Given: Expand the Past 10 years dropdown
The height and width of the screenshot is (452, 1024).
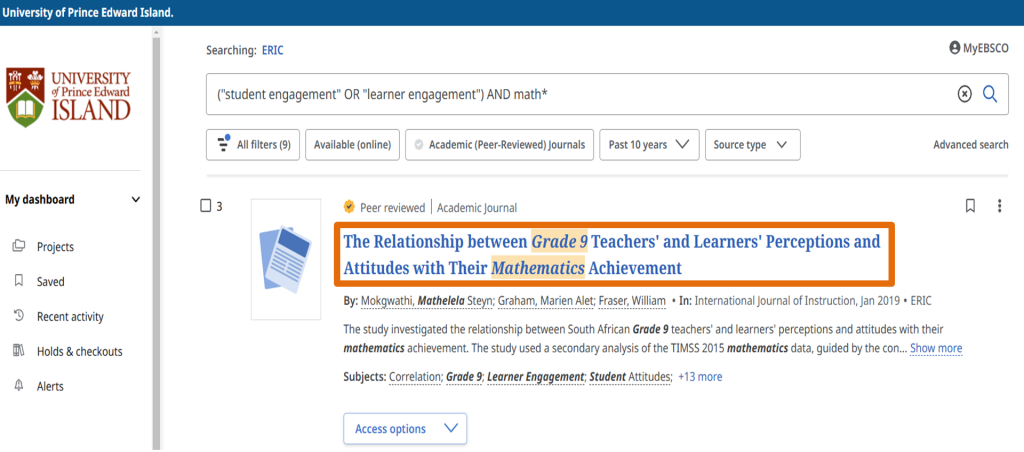Looking at the screenshot, I should click(x=650, y=144).
